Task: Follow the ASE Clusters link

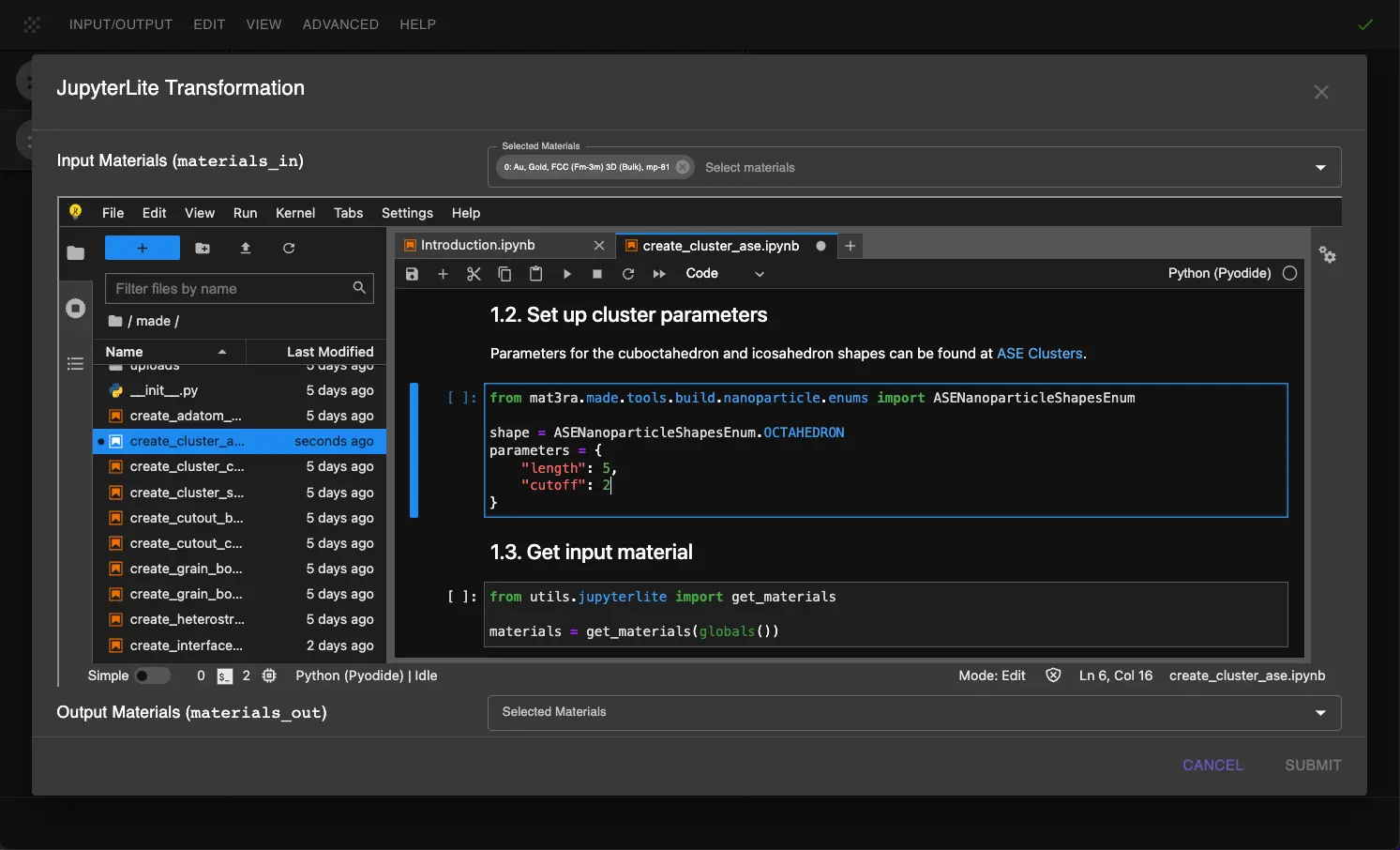Action: [1039, 354]
